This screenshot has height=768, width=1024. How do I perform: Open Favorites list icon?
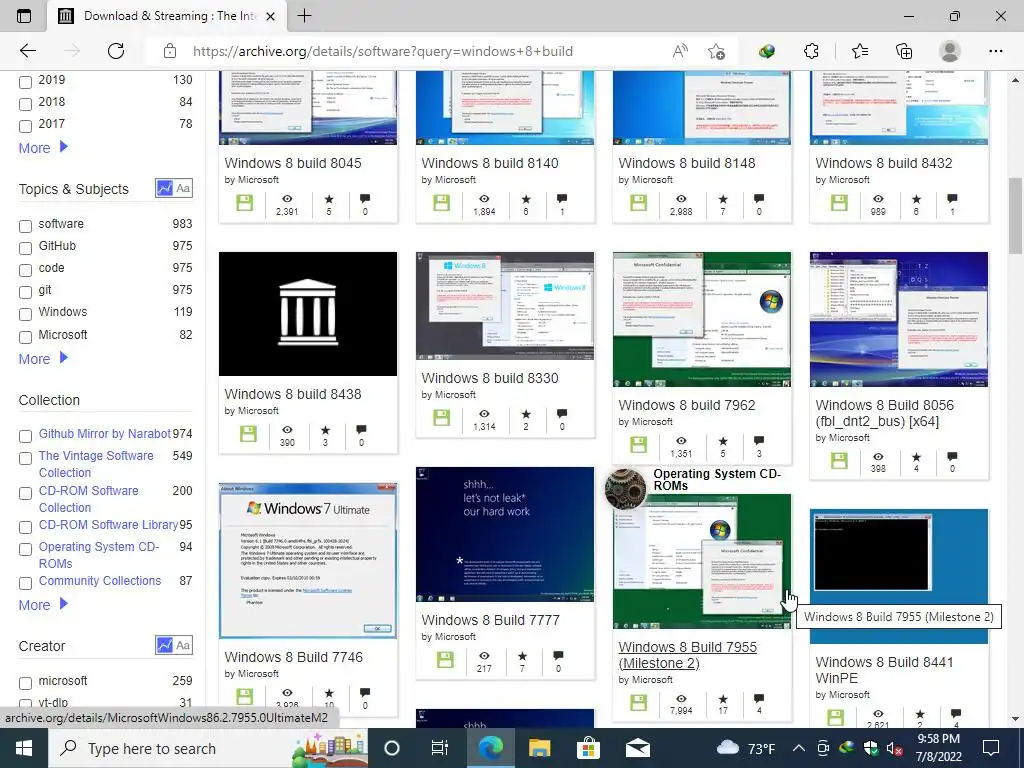[859, 51]
